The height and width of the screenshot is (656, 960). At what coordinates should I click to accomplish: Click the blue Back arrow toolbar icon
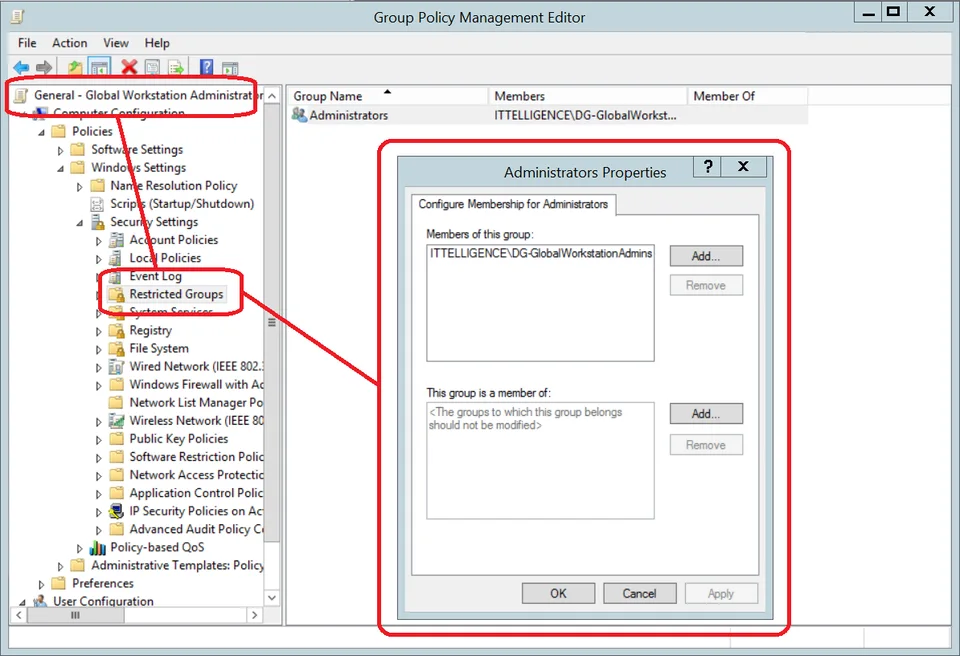coord(21,67)
